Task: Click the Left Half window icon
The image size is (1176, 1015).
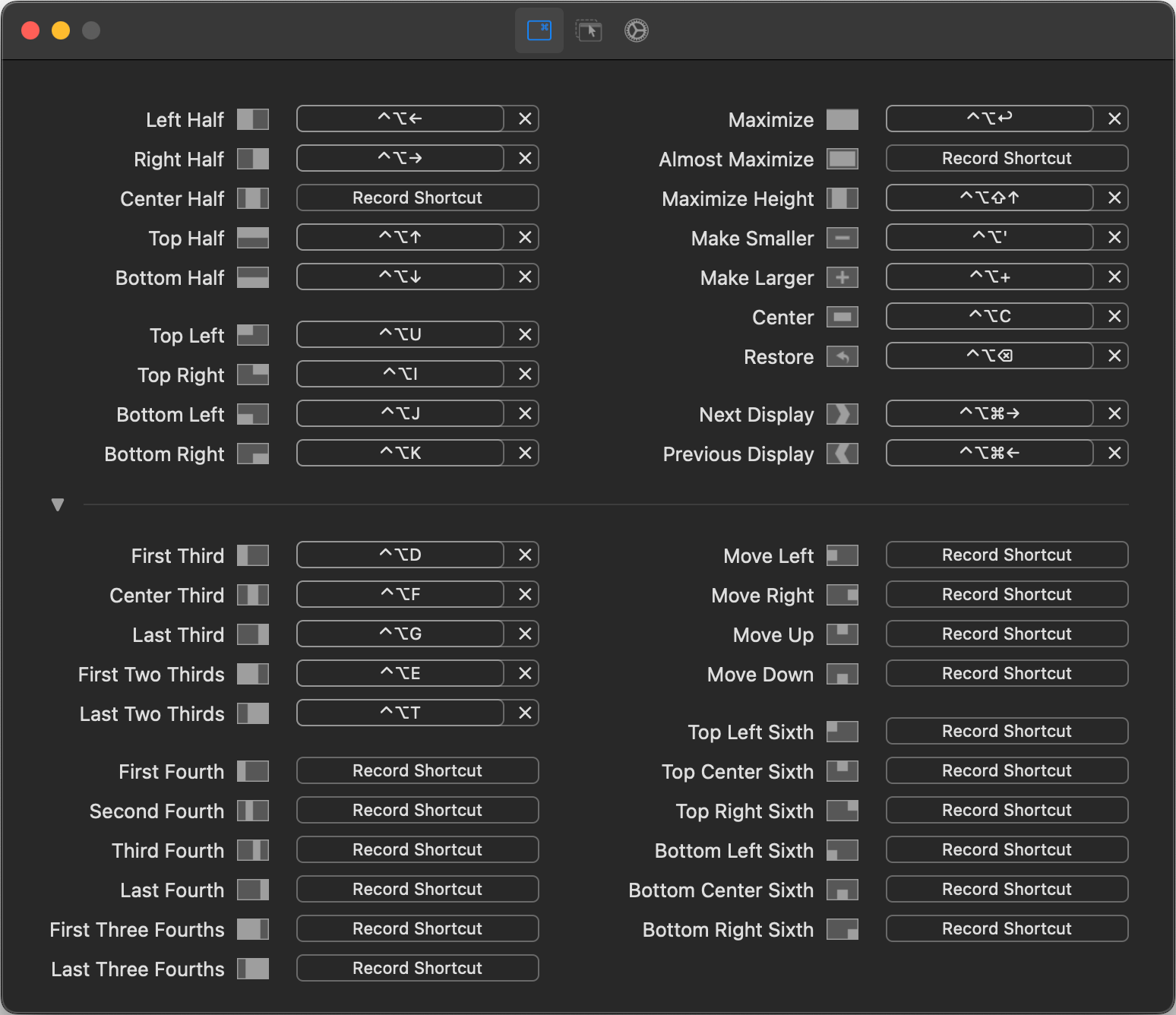Action: click(x=253, y=119)
